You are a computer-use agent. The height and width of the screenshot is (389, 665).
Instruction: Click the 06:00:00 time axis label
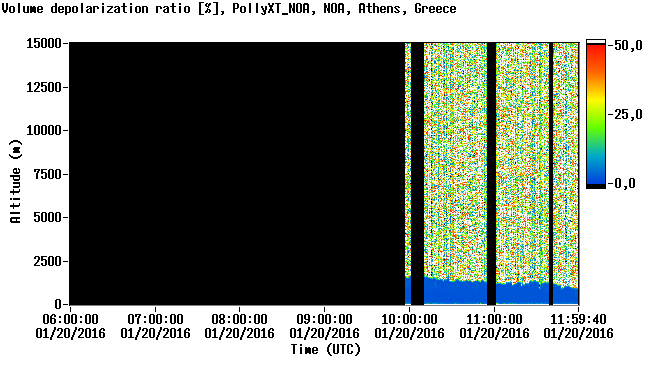[x=70, y=319]
